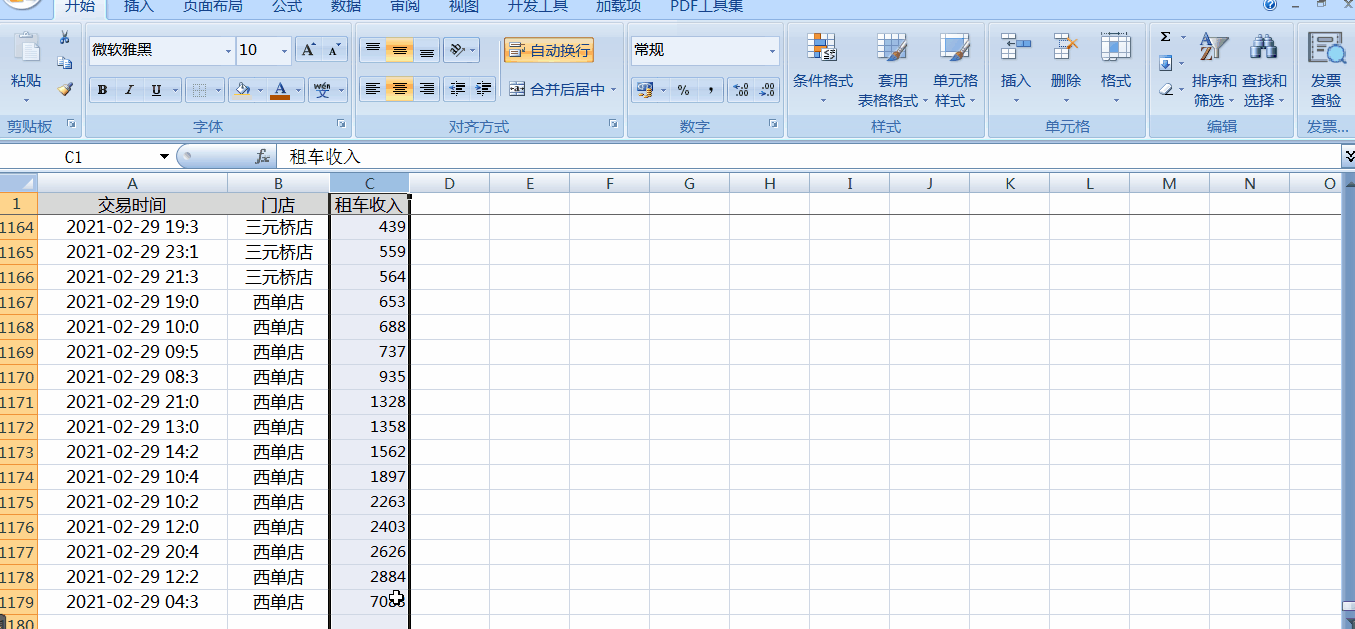Open the 公式 ribbon tab
Viewport: 1355px width, 629px height.
click(287, 7)
